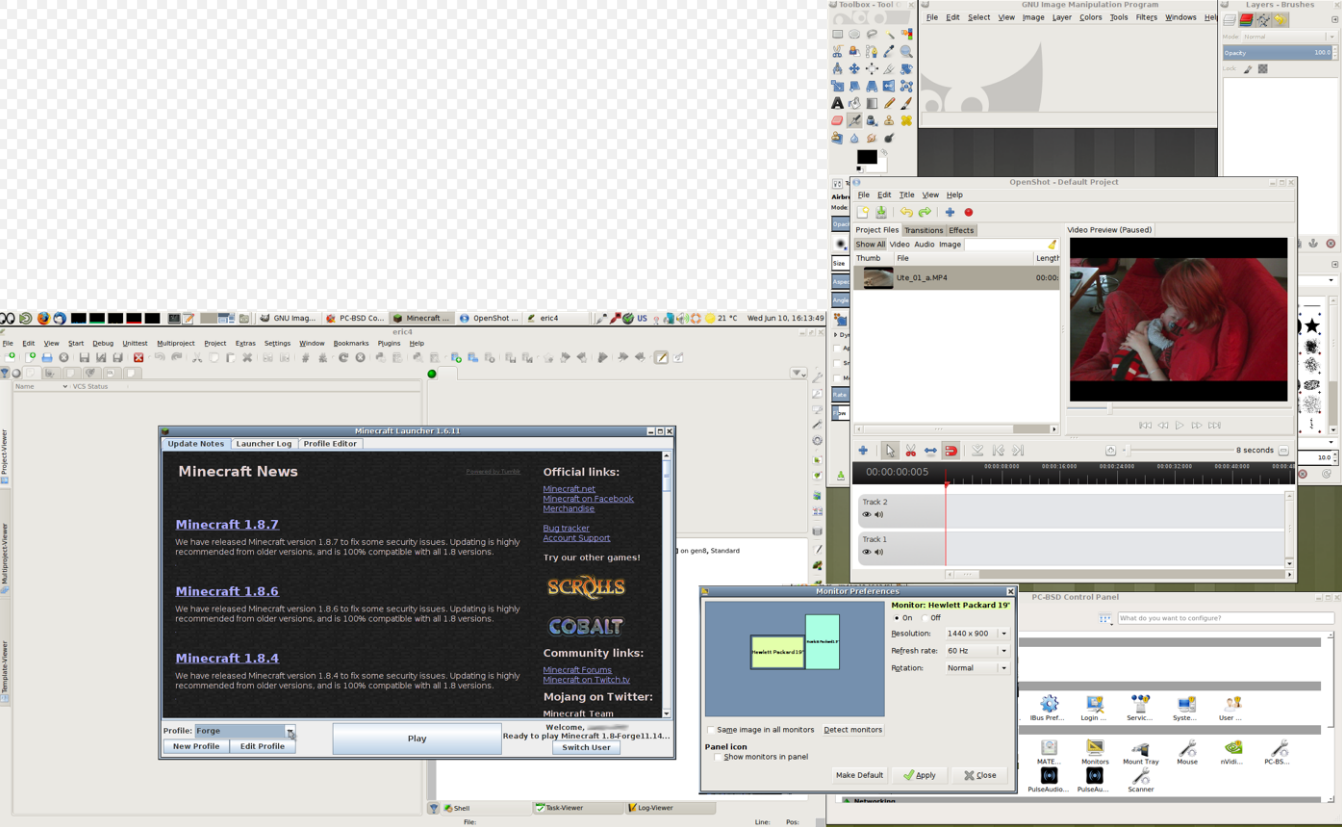Click the red record button in OpenShot toolbar
This screenshot has height=827, width=1342.
coord(968,212)
